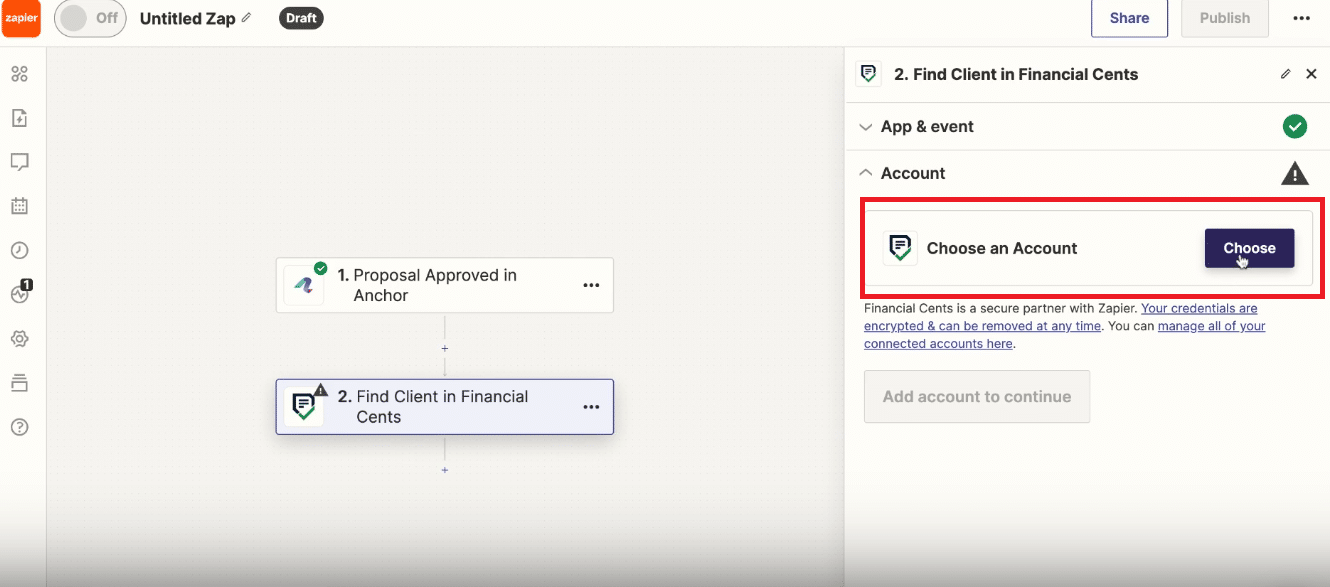Open the comments chat icon in sidebar
This screenshot has width=1330, height=587.
point(19,162)
